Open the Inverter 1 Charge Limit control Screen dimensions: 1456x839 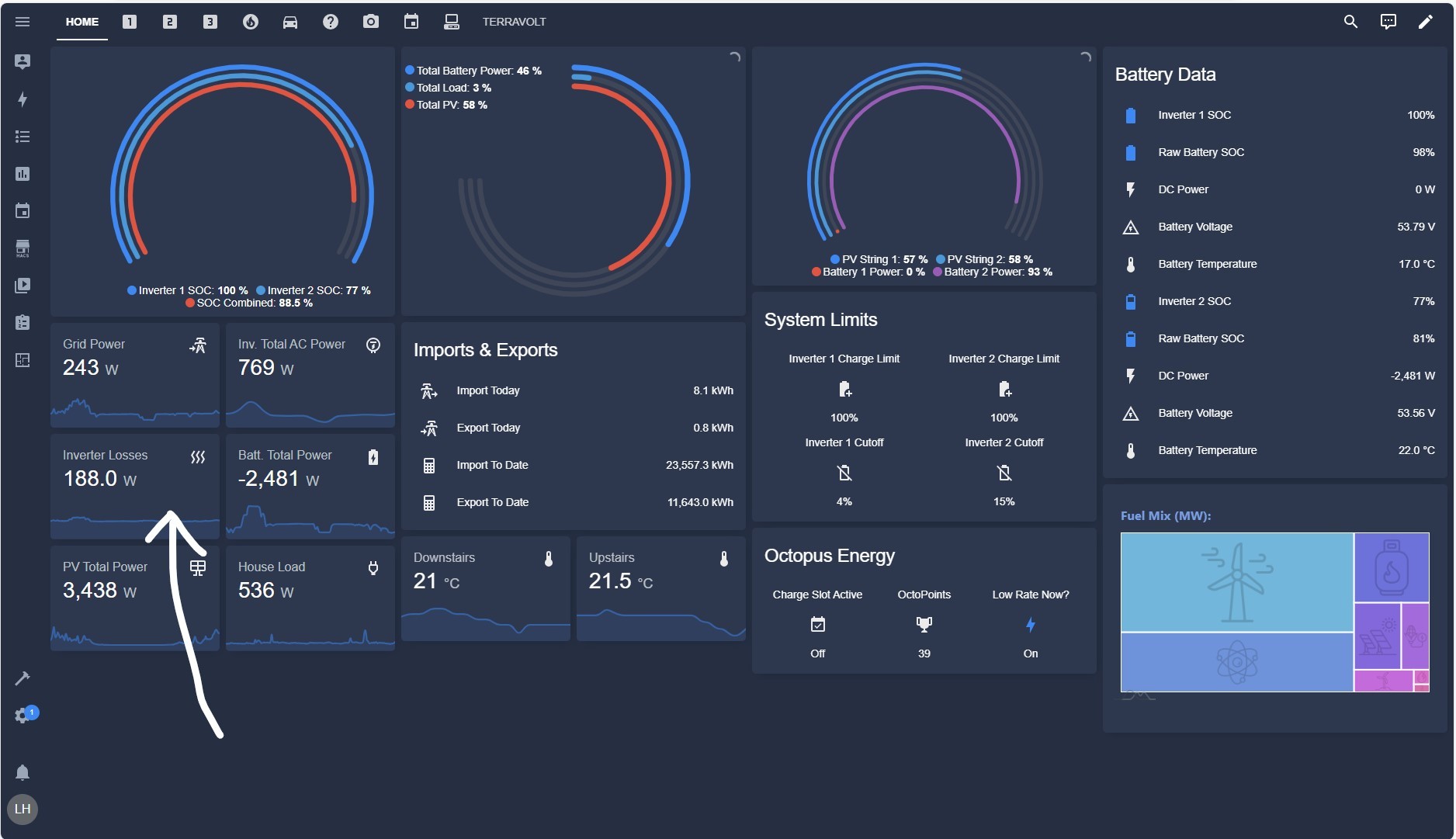[x=844, y=388]
